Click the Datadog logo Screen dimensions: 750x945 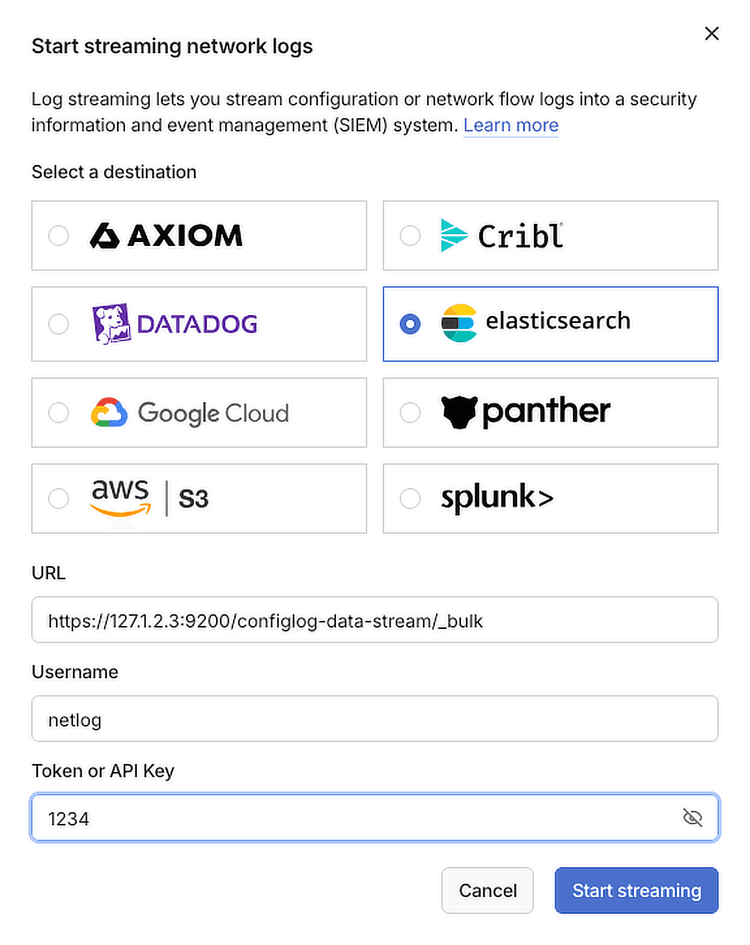[175, 324]
